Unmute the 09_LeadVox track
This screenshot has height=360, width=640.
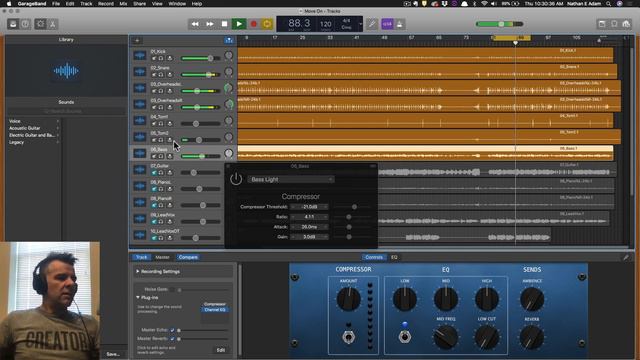pyautogui.click(x=154, y=222)
